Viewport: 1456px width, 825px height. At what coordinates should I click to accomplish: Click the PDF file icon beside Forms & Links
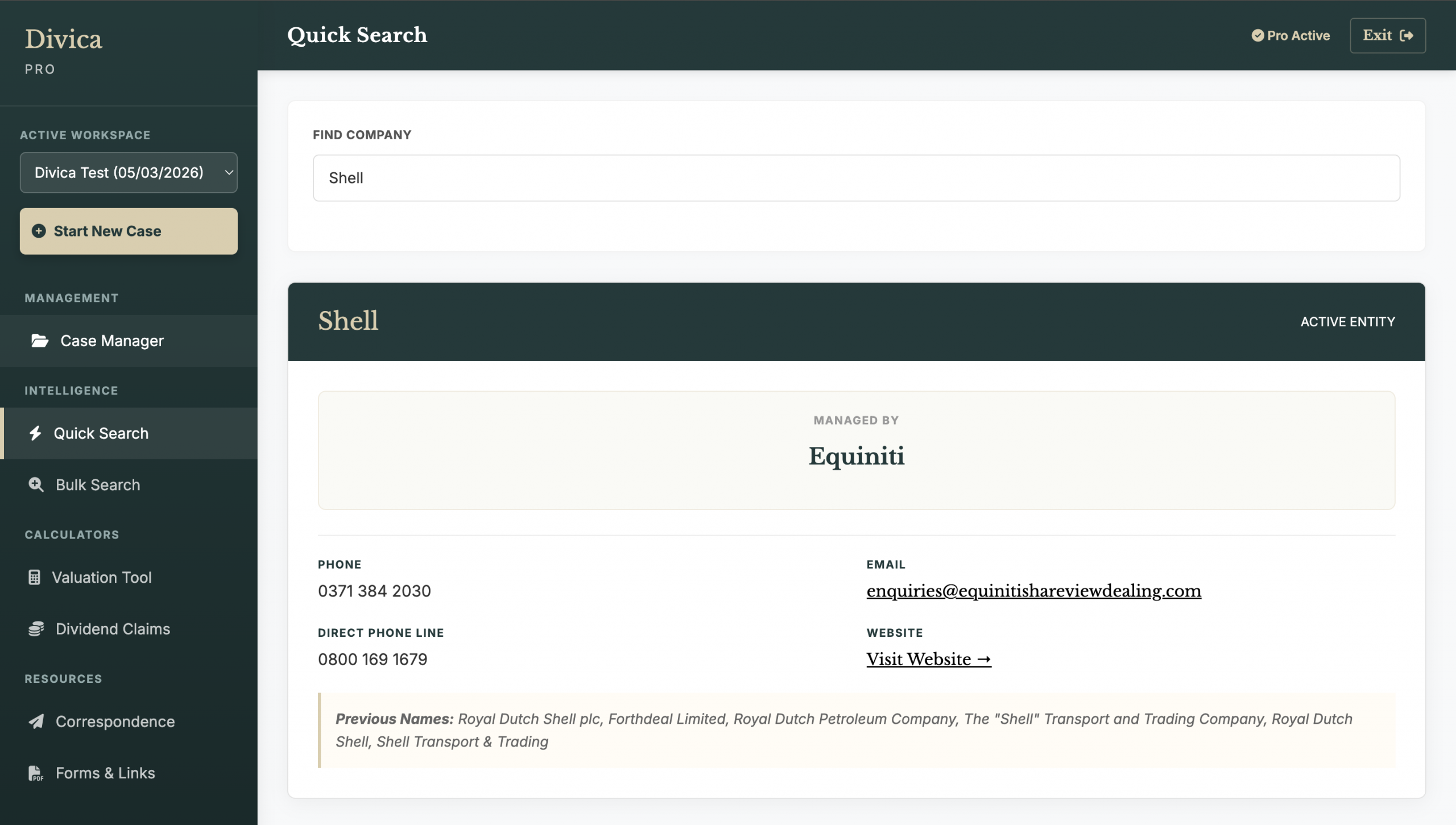click(x=36, y=773)
